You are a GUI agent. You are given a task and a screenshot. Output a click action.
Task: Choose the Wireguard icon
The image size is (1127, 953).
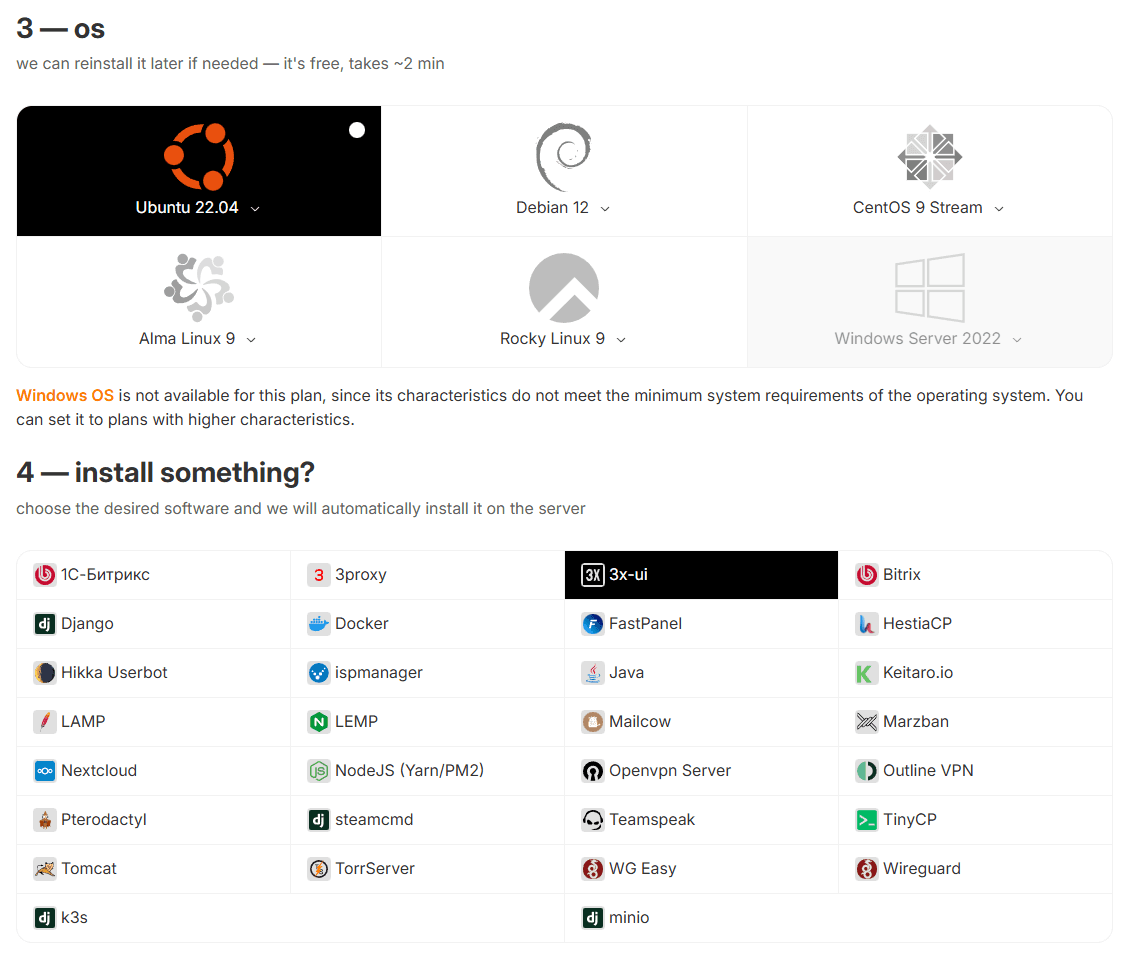pos(866,869)
